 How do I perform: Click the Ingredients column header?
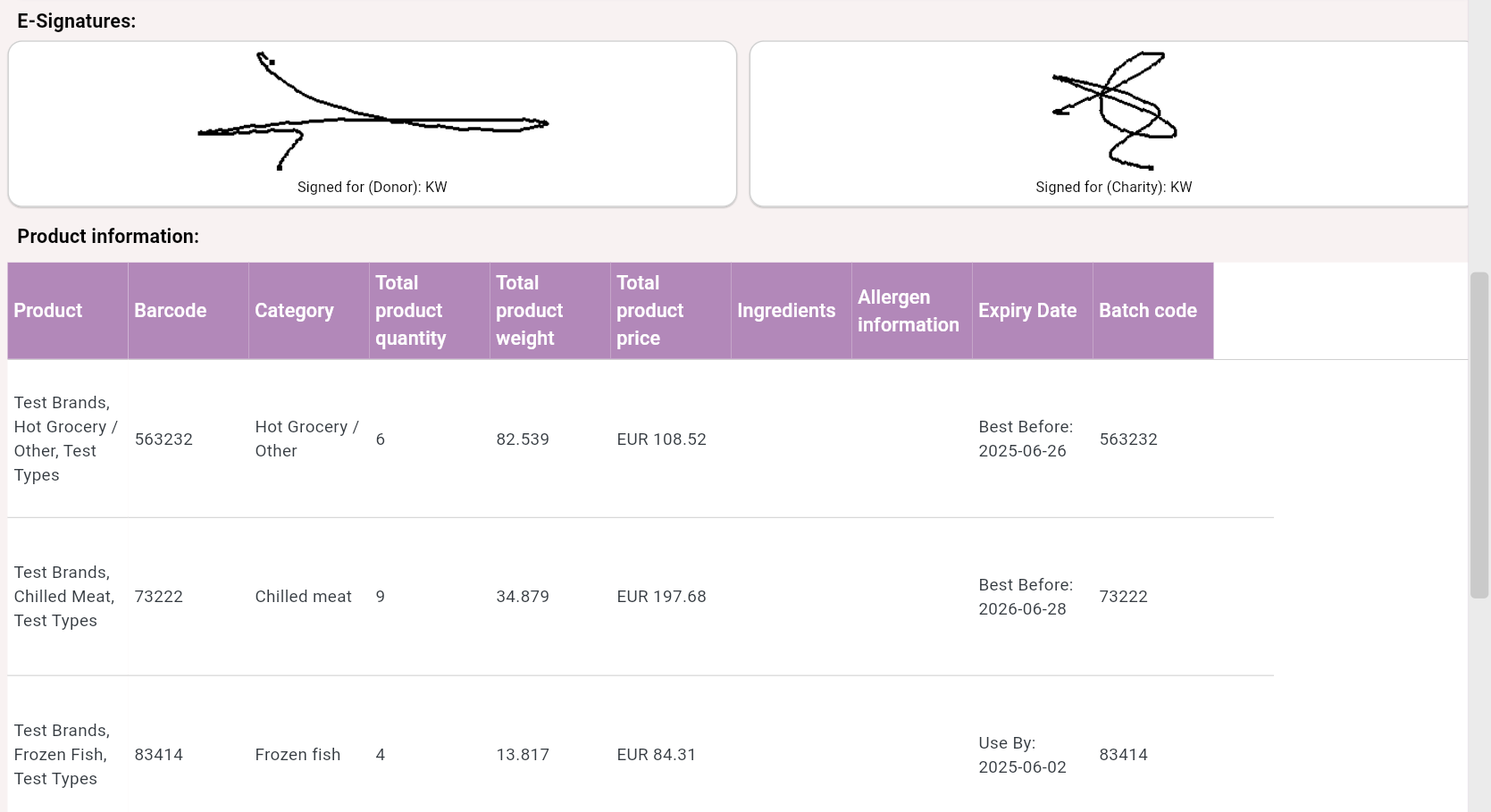click(786, 311)
